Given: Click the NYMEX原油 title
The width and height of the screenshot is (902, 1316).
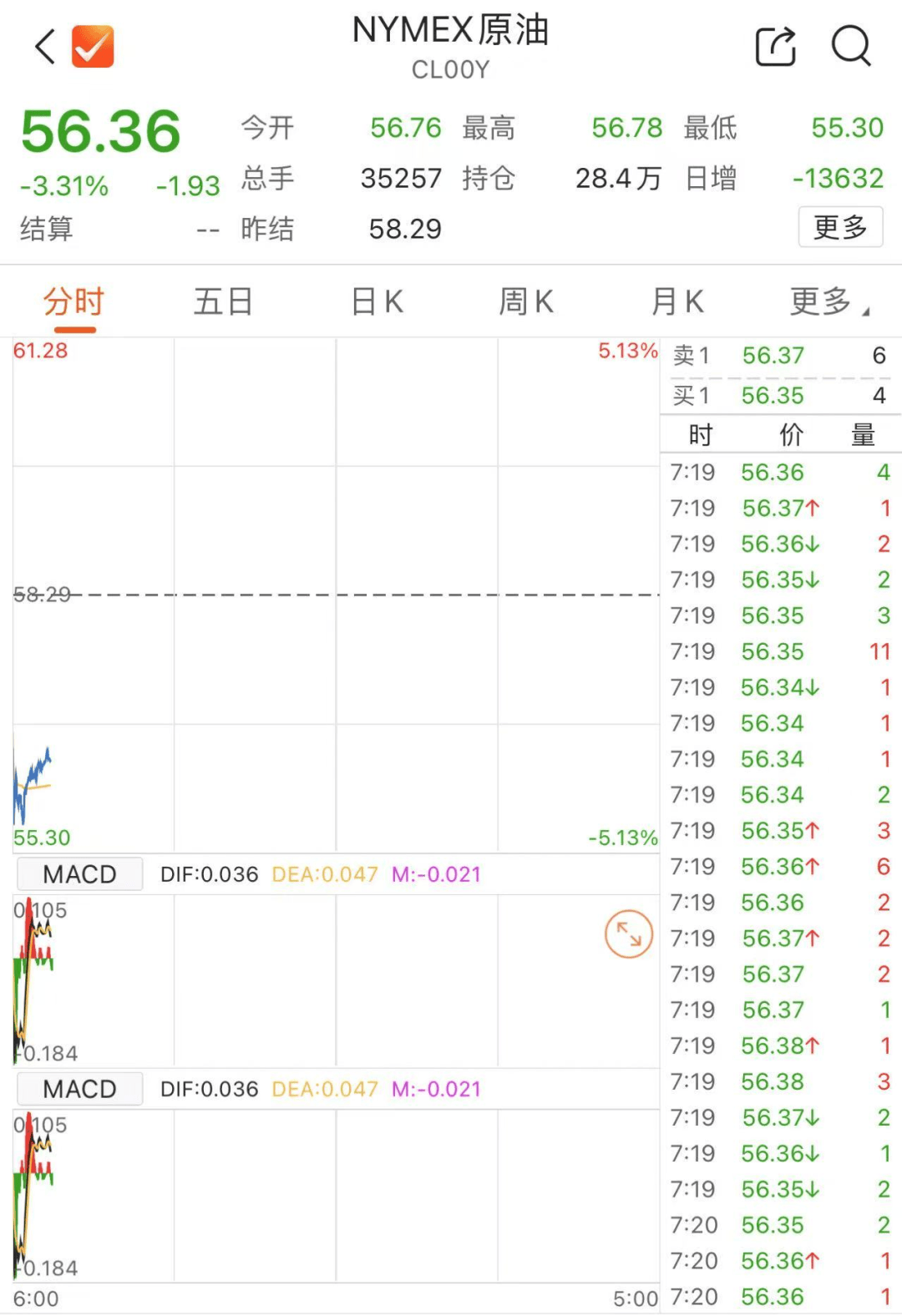Looking at the screenshot, I should coord(450,30).
